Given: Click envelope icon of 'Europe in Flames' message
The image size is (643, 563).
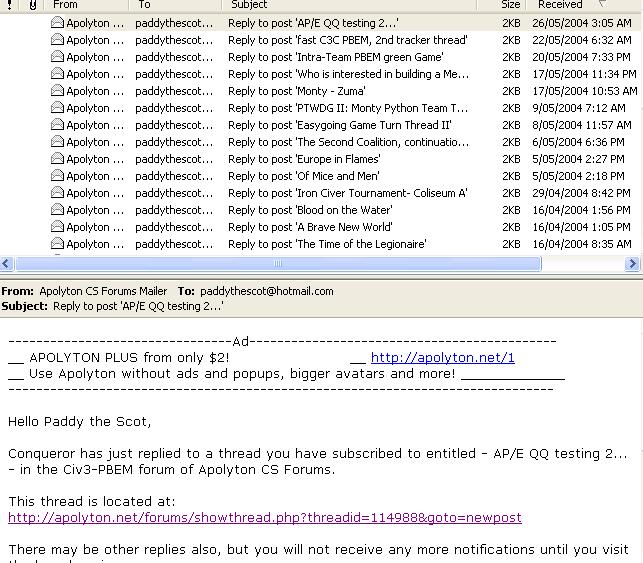Looking at the screenshot, I should click(57, 159).
